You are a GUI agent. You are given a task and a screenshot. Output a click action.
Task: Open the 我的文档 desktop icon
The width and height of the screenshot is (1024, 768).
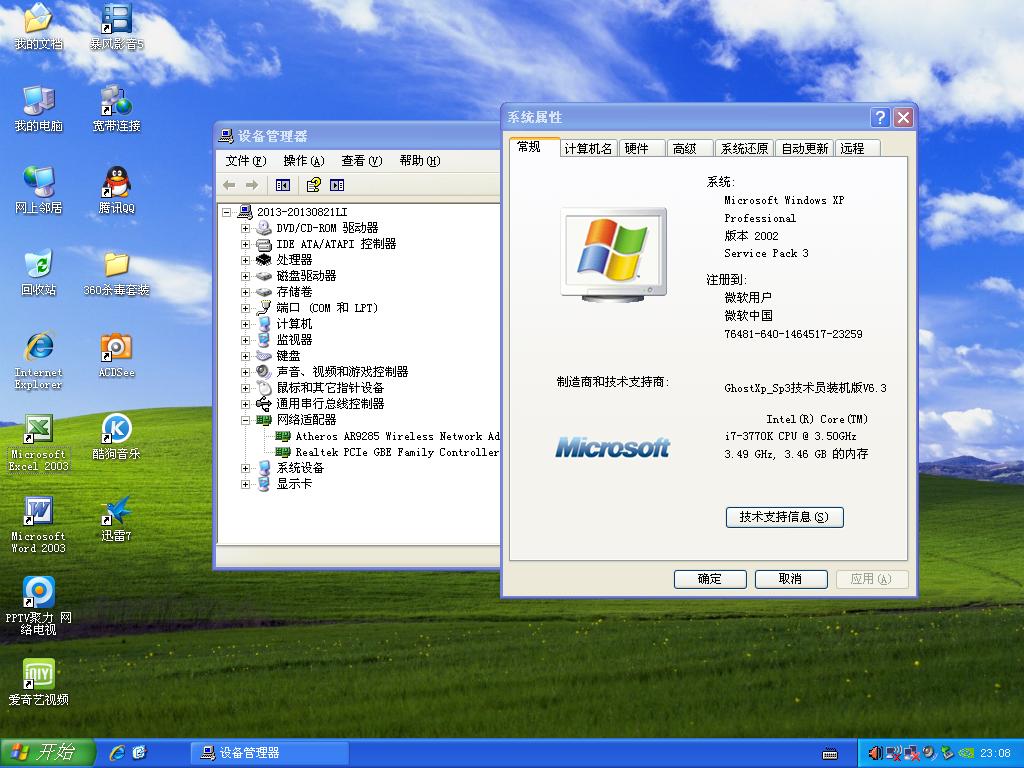(39, 27)
